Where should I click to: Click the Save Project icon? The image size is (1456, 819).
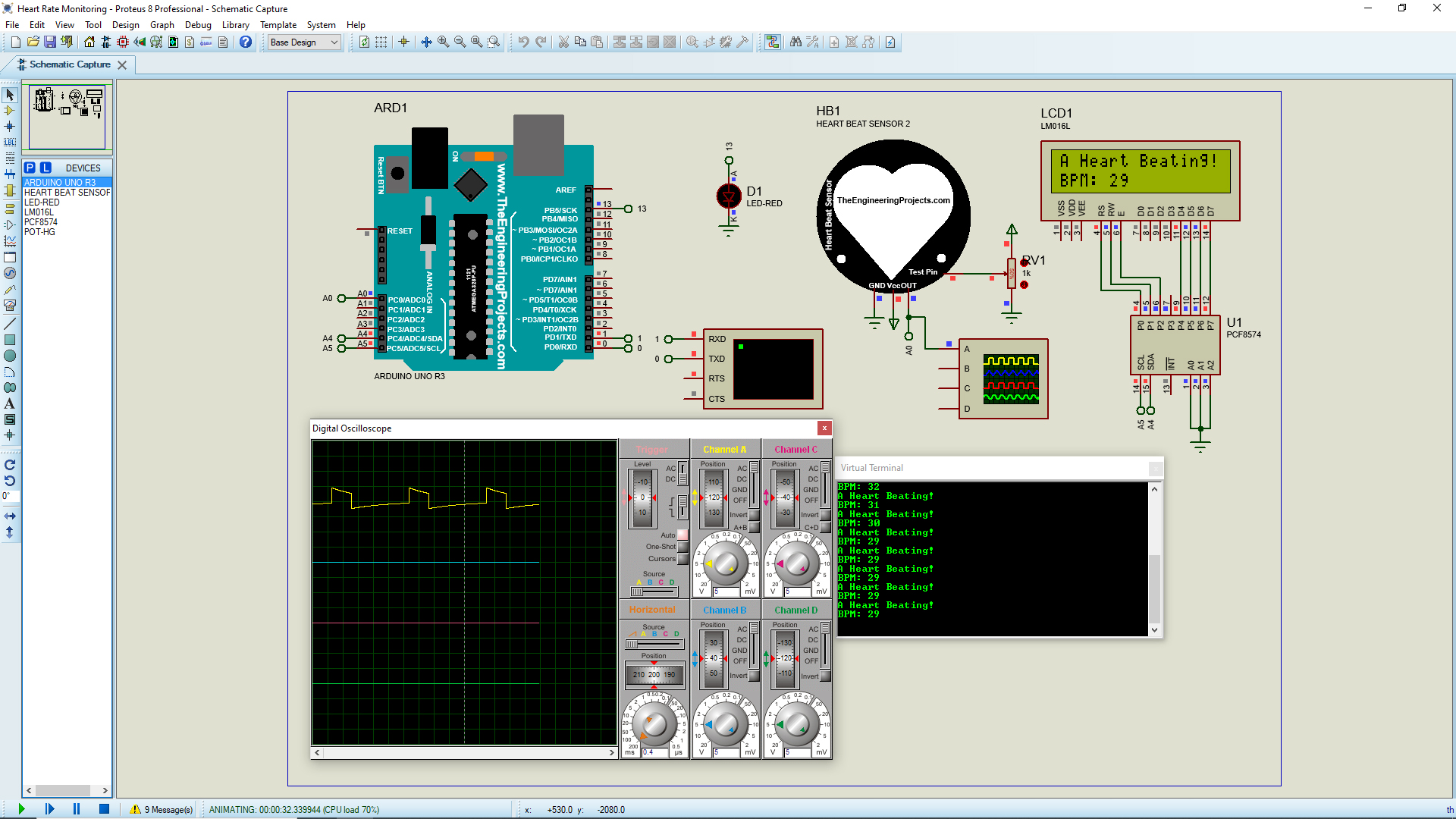(x=49, y=42)
